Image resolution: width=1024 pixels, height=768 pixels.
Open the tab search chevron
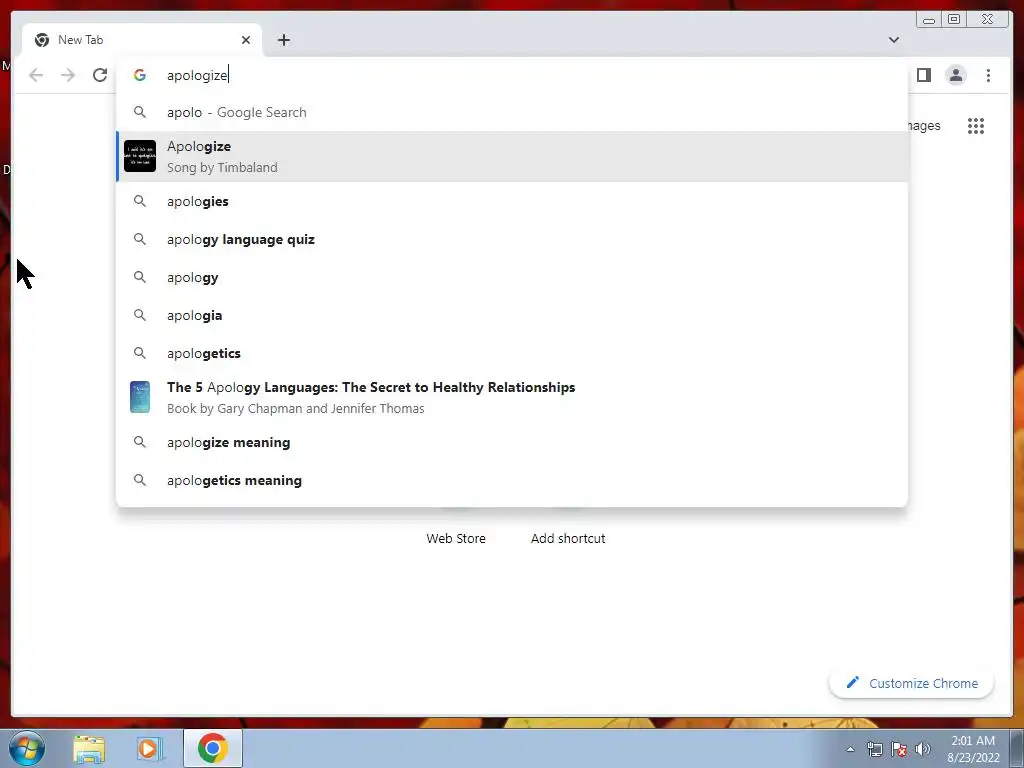point(893,40)
